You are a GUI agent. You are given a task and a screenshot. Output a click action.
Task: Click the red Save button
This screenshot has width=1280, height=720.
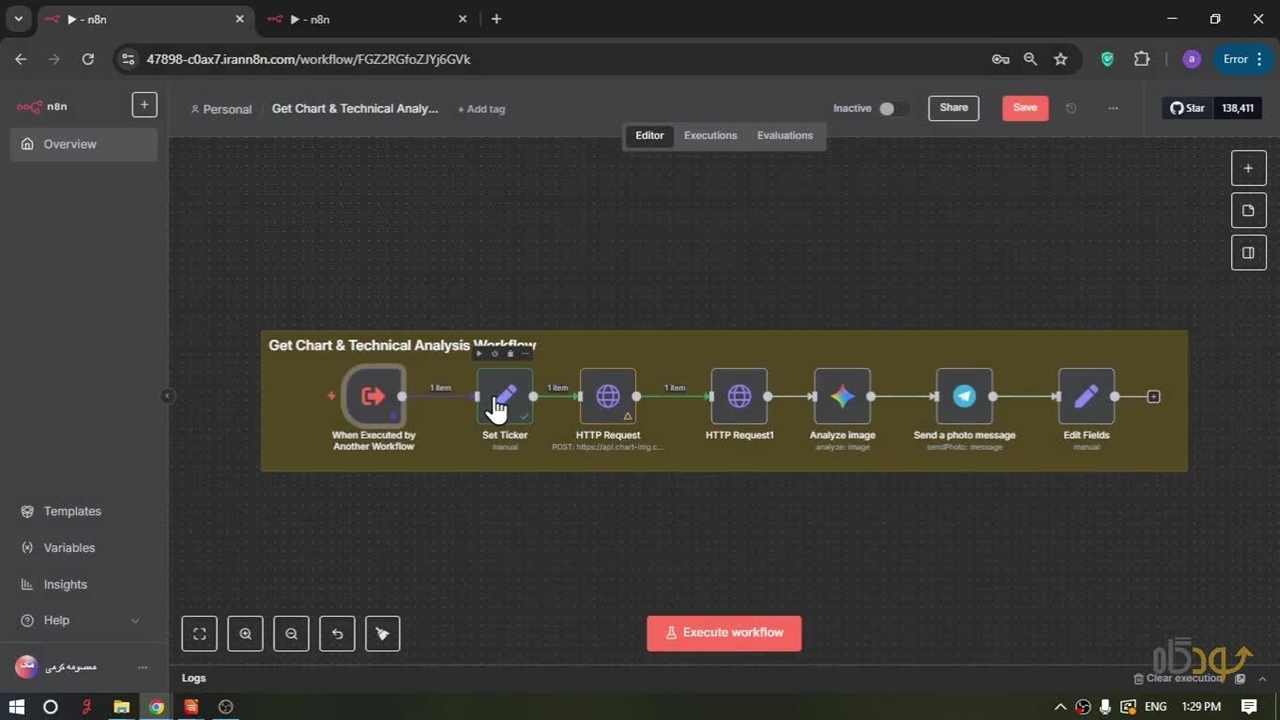coord(1025,108)
